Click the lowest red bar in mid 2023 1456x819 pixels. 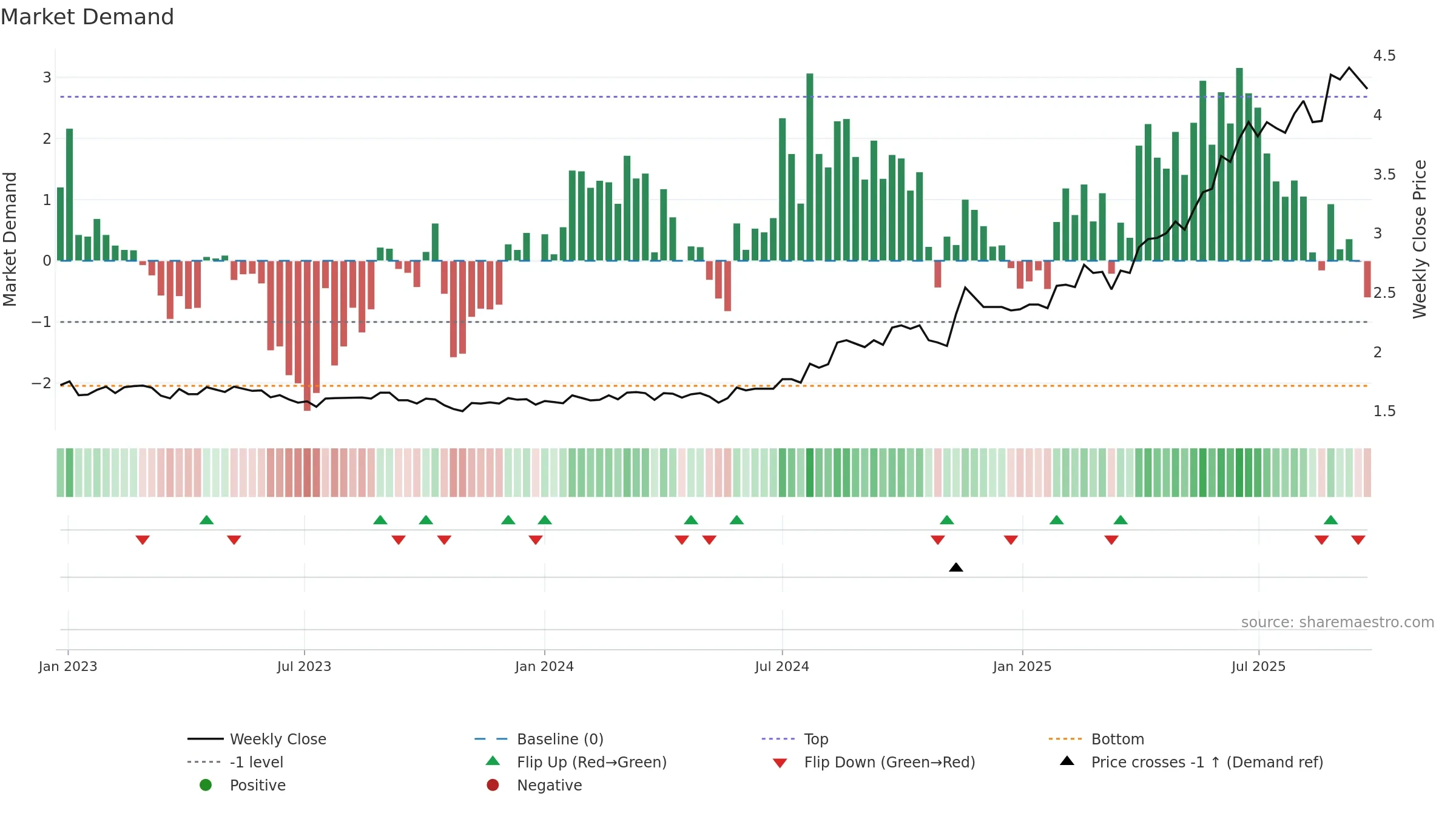pos(307,336)
